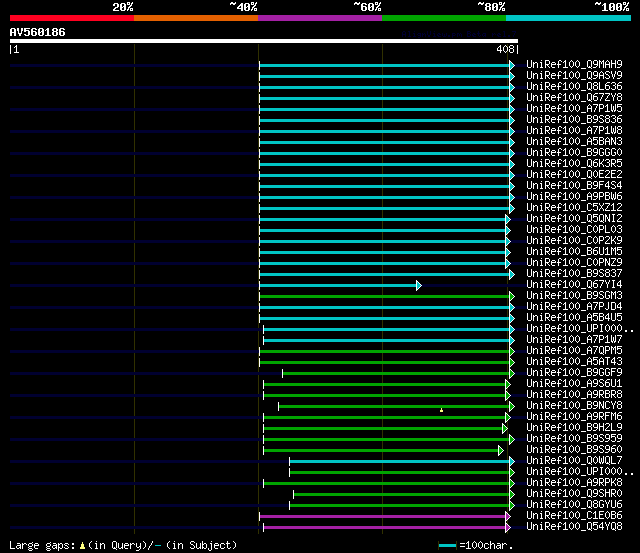The image size is (640, 553).
Task: Open hit UniRef100_B9S836
Action: [574, 120]
